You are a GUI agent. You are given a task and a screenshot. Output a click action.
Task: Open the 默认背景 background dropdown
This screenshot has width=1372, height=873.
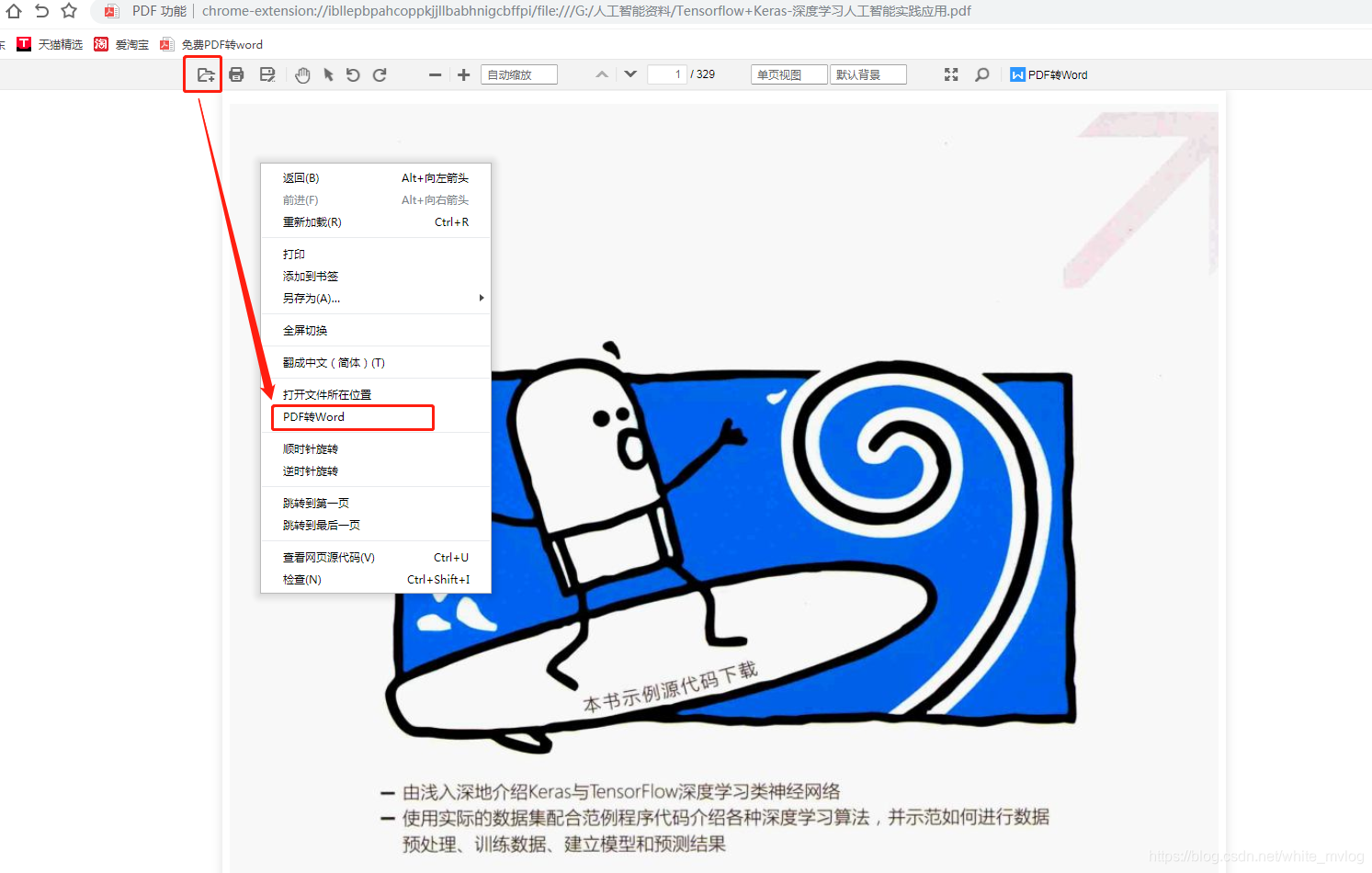pos(868,74)
